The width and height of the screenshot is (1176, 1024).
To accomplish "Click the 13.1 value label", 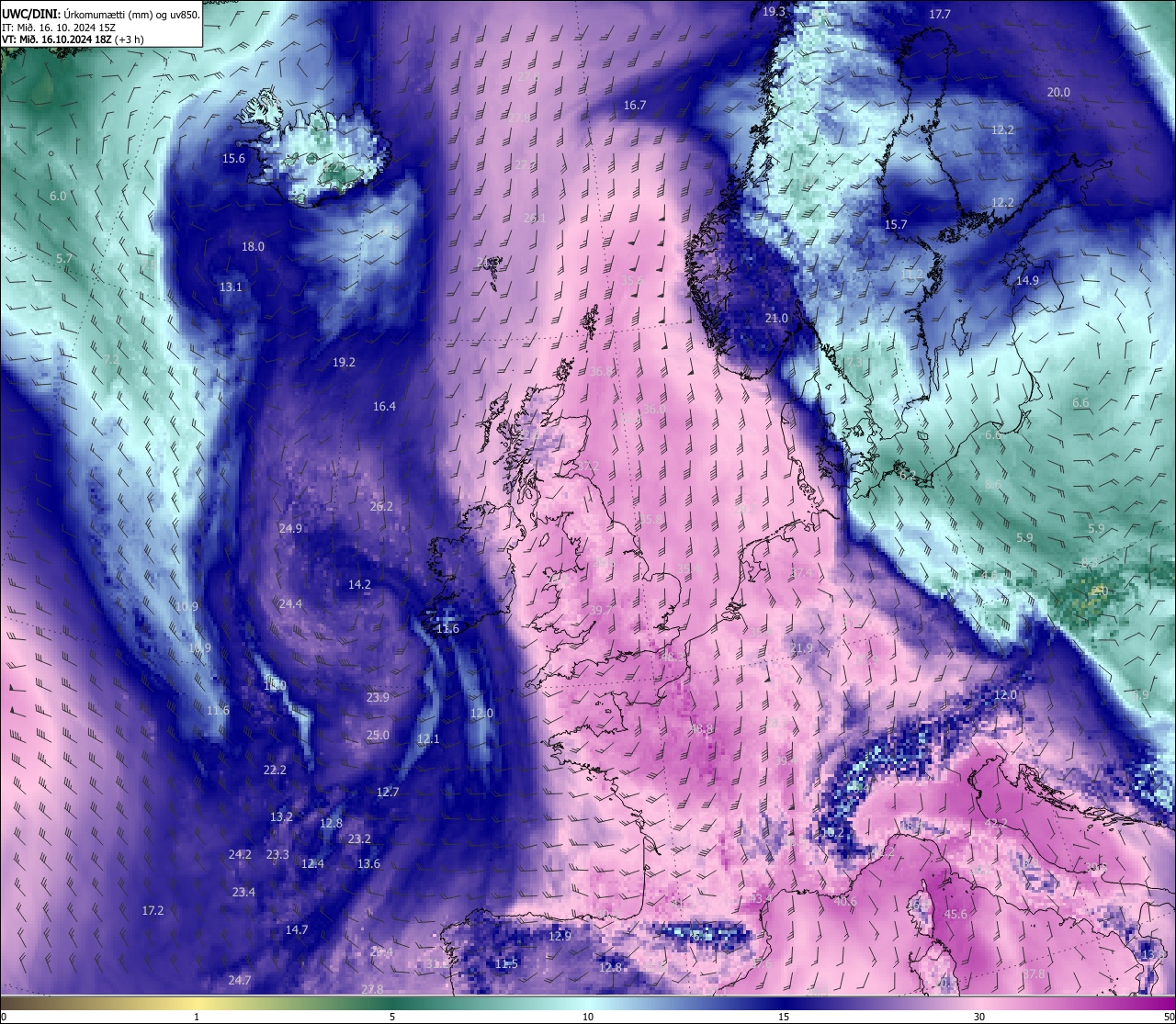I will point(231,287).
